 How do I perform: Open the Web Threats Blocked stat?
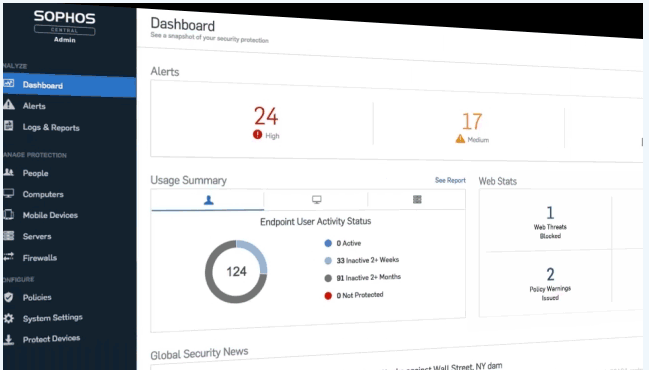pos(550,222)
